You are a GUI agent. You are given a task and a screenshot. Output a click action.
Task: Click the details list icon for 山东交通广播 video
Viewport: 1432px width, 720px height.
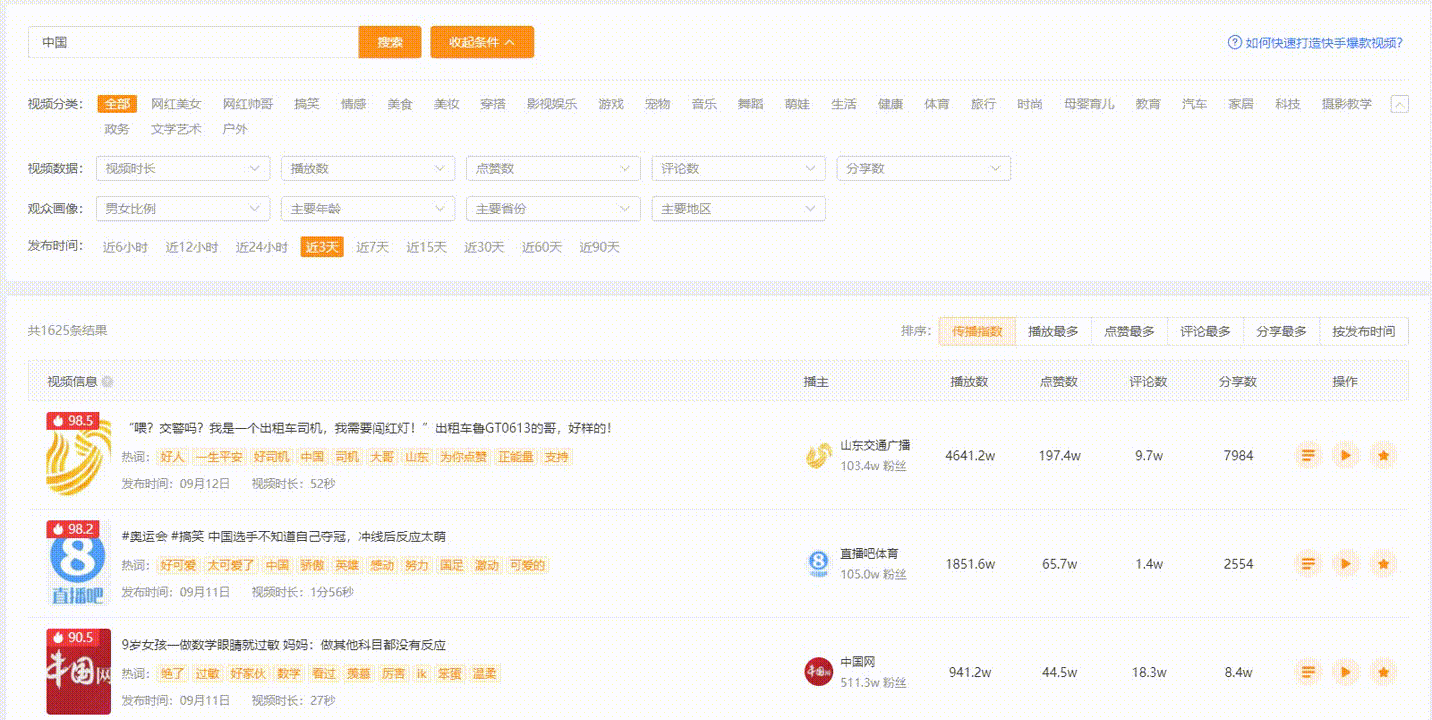point(1307,456)
